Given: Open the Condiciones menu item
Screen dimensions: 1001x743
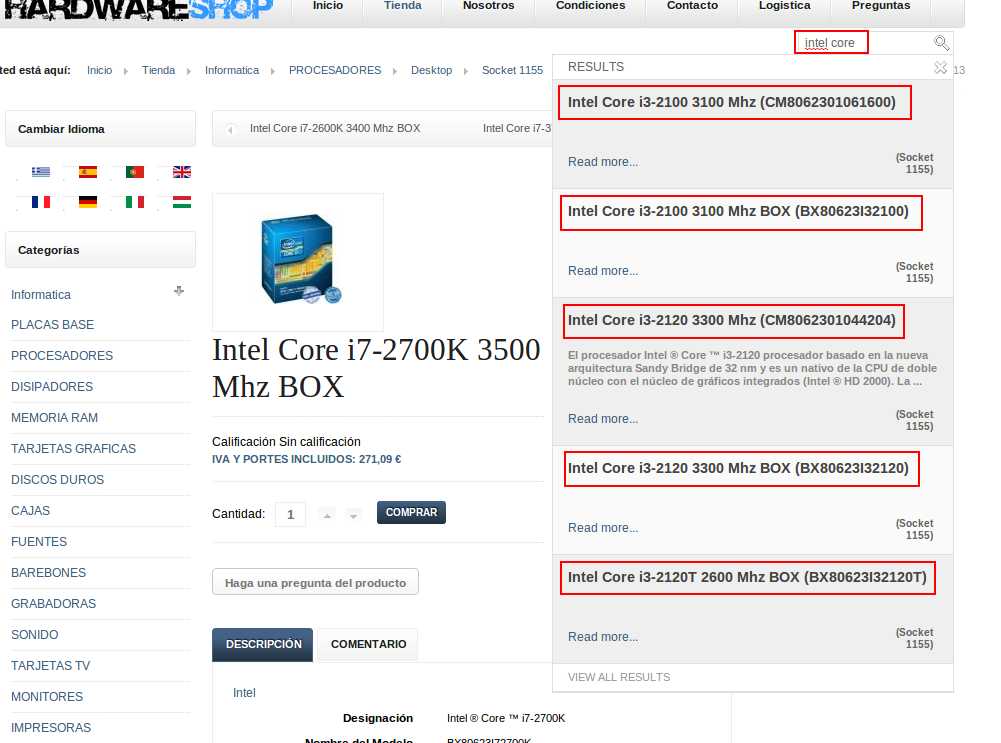Looking at the screenshot, I should (x=591, y=6).
